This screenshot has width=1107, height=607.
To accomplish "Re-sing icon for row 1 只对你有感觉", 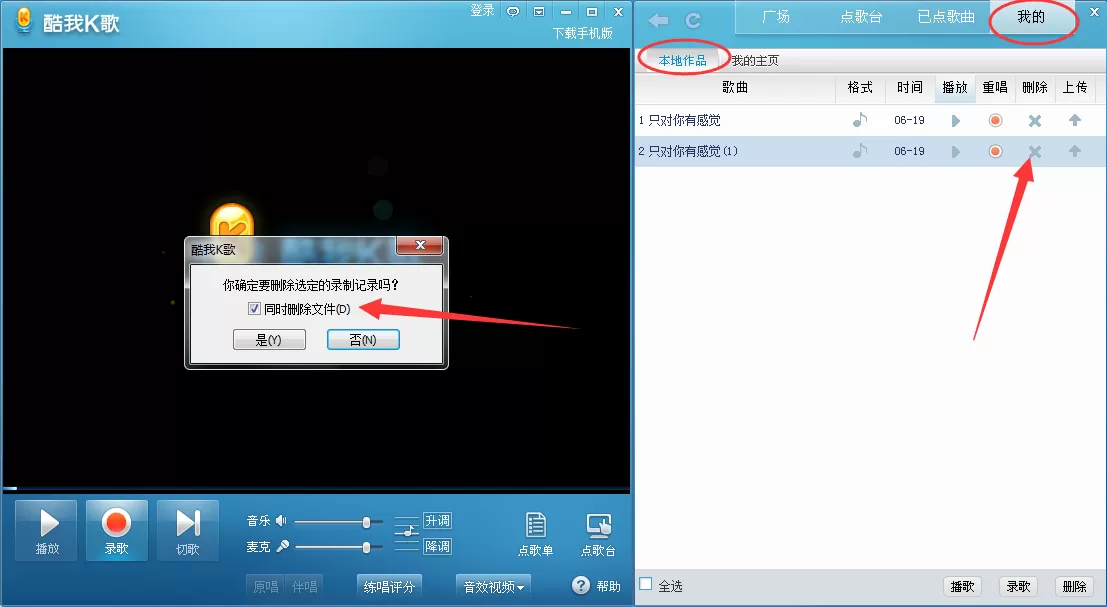I will (x=995, y=120).
